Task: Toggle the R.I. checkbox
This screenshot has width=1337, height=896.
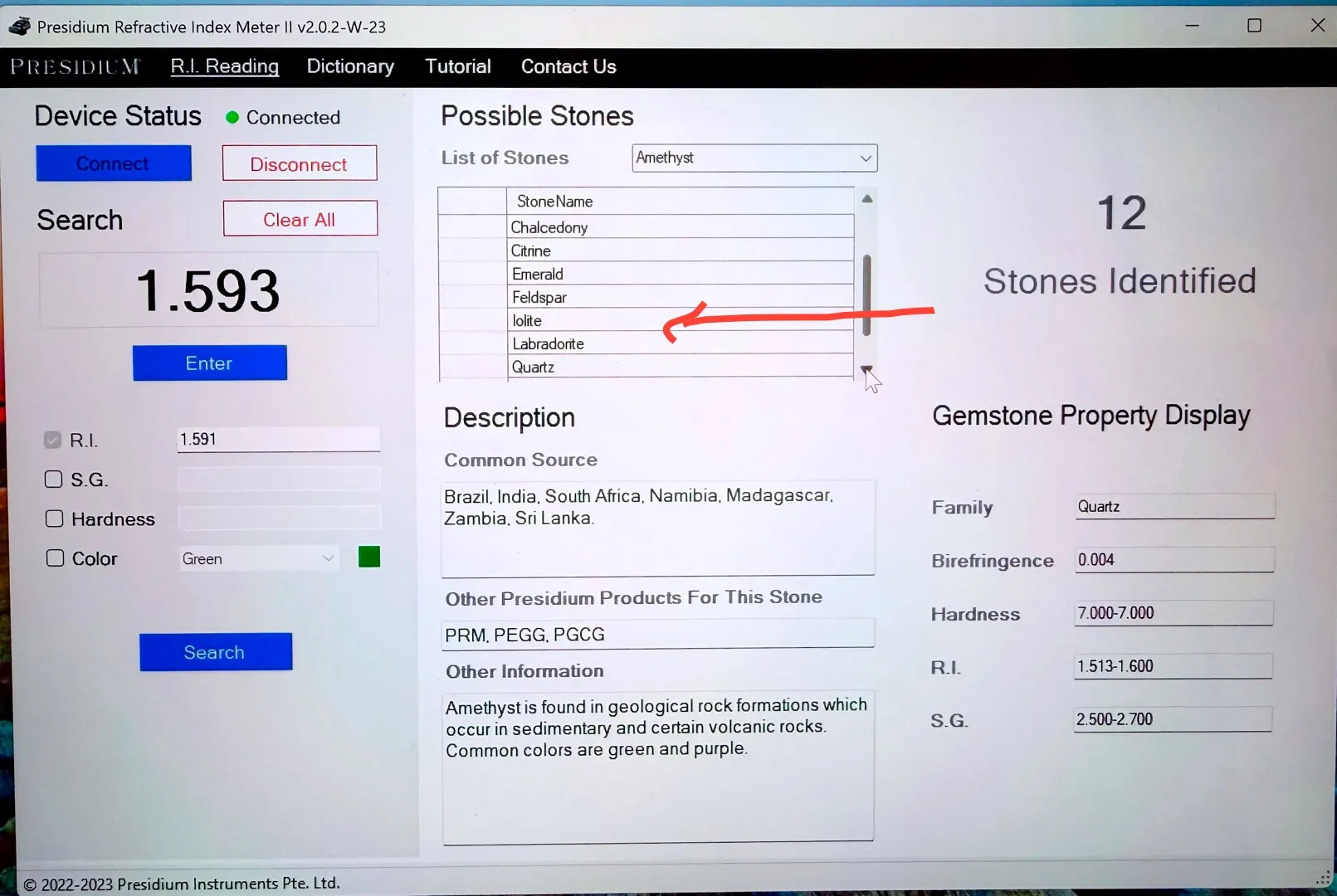Action: (53, 440)
